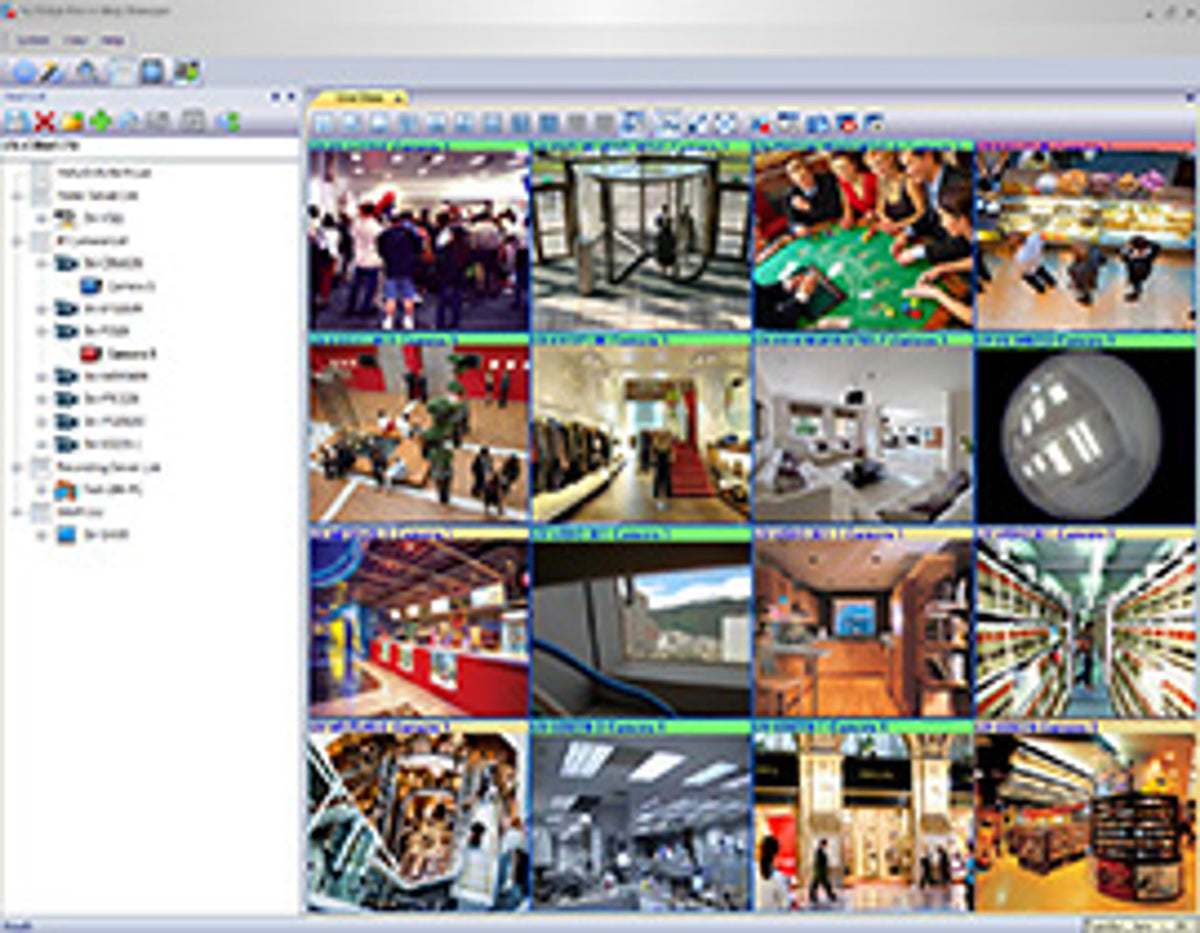Click the green-and-dark monitor icon in main toolbar
Viewport: 1200px width, 933px height.
tap(186, 71)
